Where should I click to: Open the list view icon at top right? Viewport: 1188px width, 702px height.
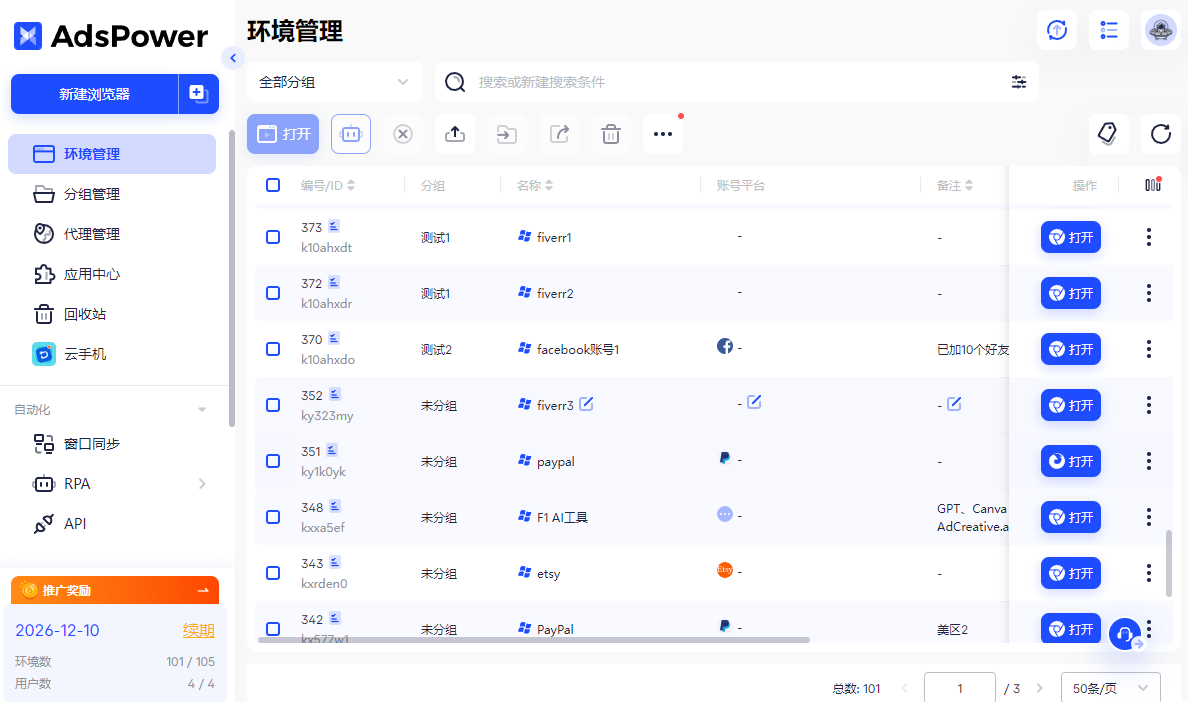pyautogui.click(x=1108, y=31)
